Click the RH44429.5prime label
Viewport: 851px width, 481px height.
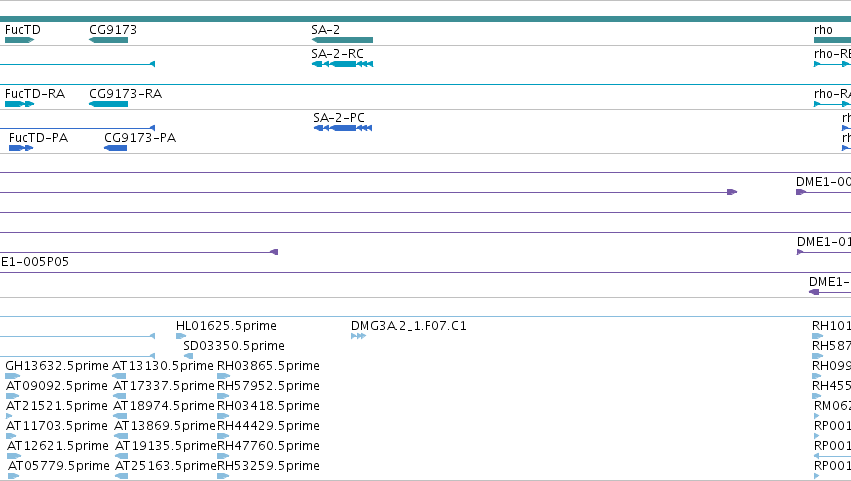tap(268, 426)
